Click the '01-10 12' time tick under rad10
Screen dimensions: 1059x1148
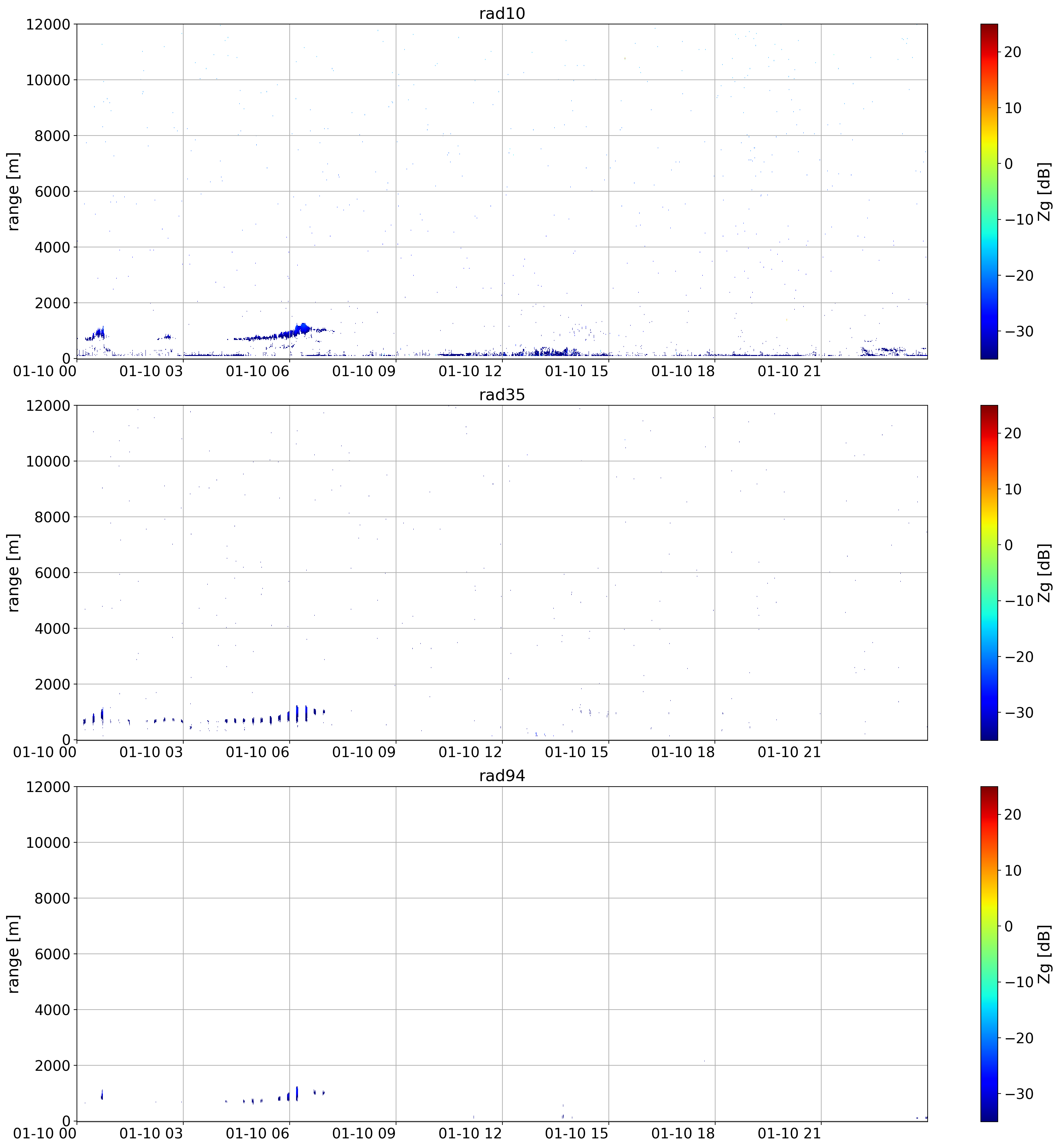point(470,371)
